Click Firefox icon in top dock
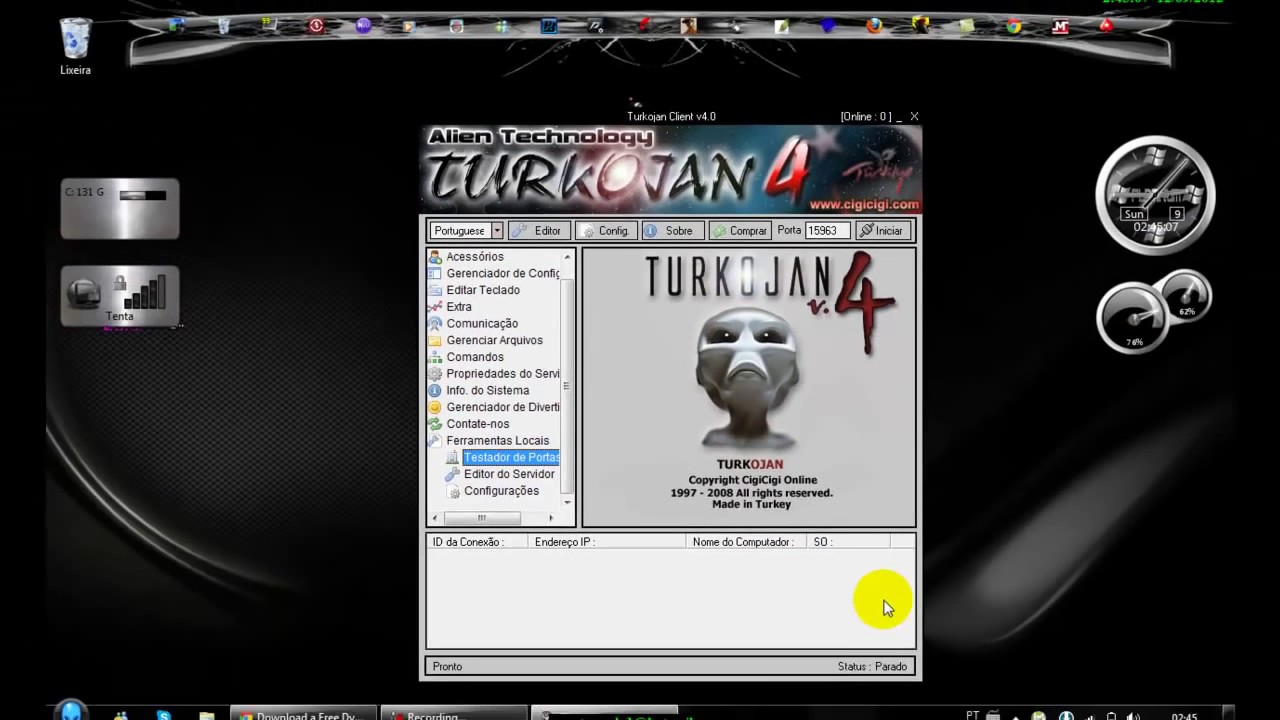The width and height of the screenshot is (1280, 720). click(875, 26)
